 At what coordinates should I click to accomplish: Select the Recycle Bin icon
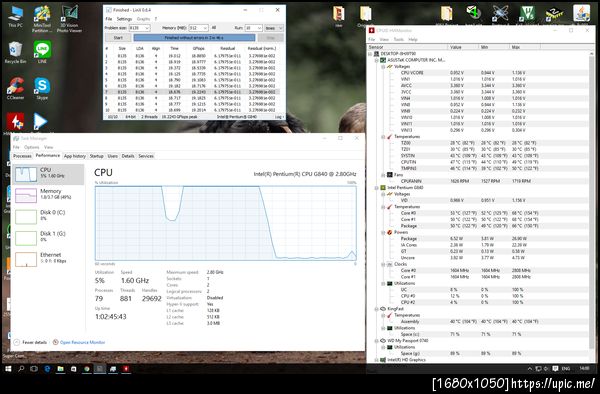click(x=15, y=52)
